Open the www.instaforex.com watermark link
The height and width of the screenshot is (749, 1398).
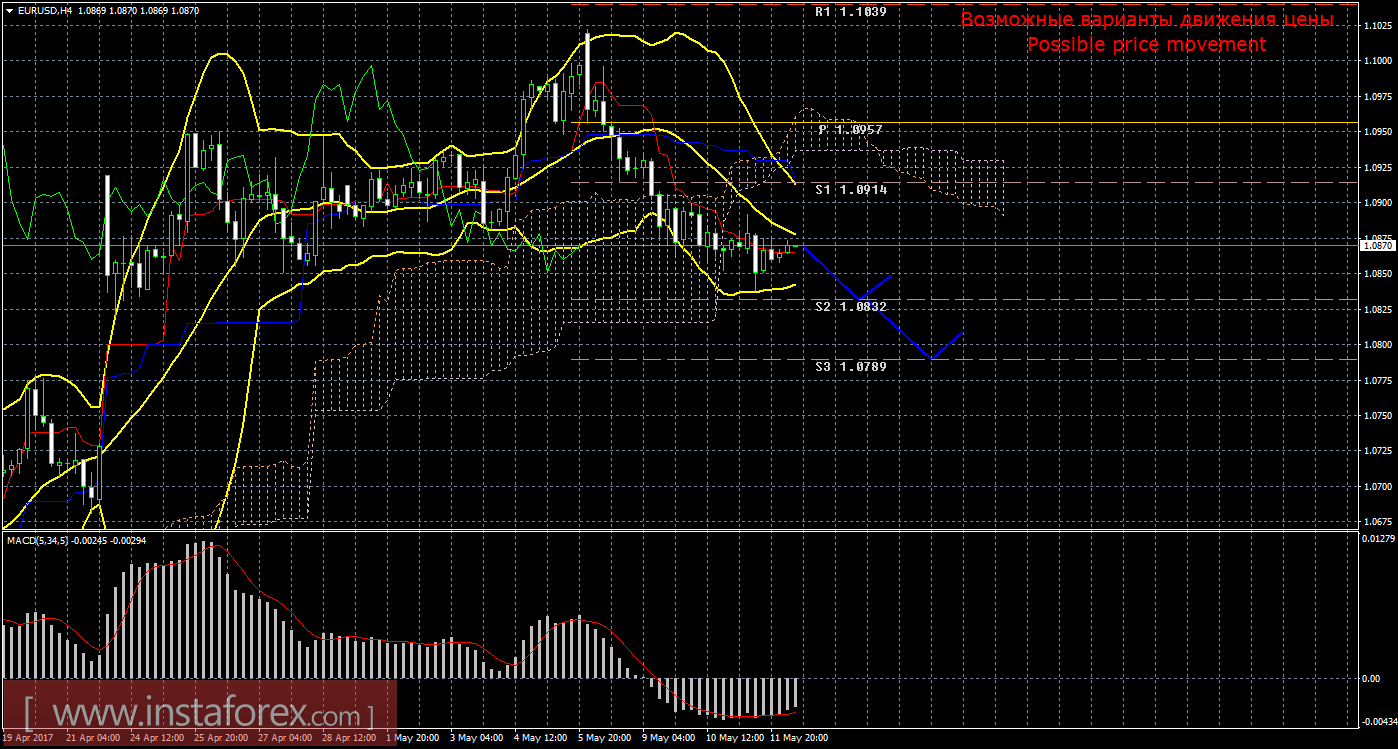(198, 714)
